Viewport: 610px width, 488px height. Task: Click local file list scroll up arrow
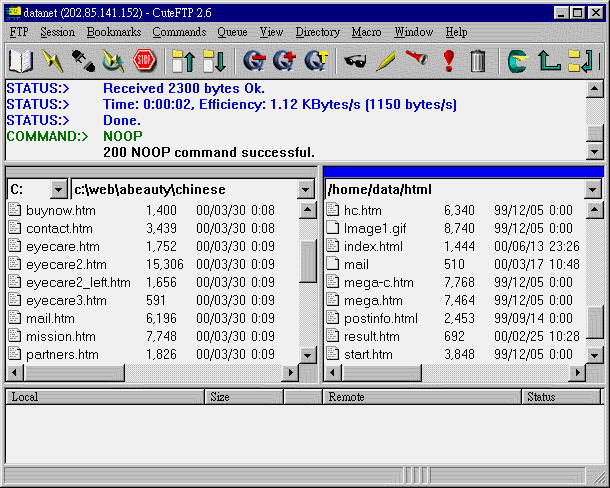307,210
